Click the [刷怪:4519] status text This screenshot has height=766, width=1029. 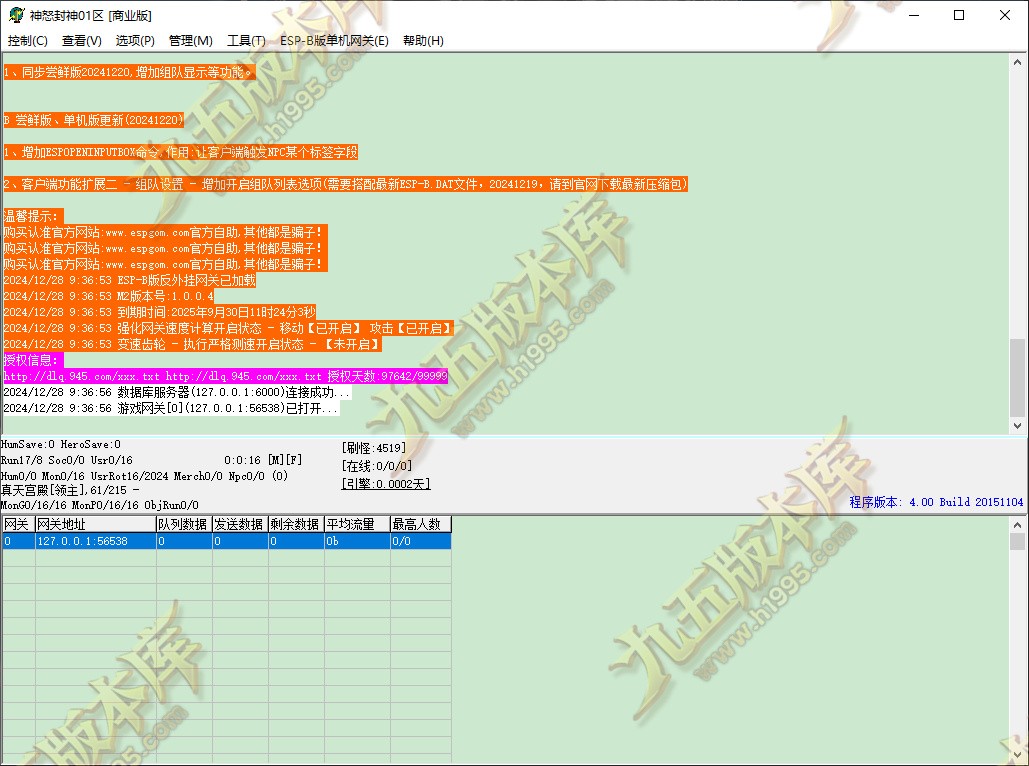click(x=374, y=448)
